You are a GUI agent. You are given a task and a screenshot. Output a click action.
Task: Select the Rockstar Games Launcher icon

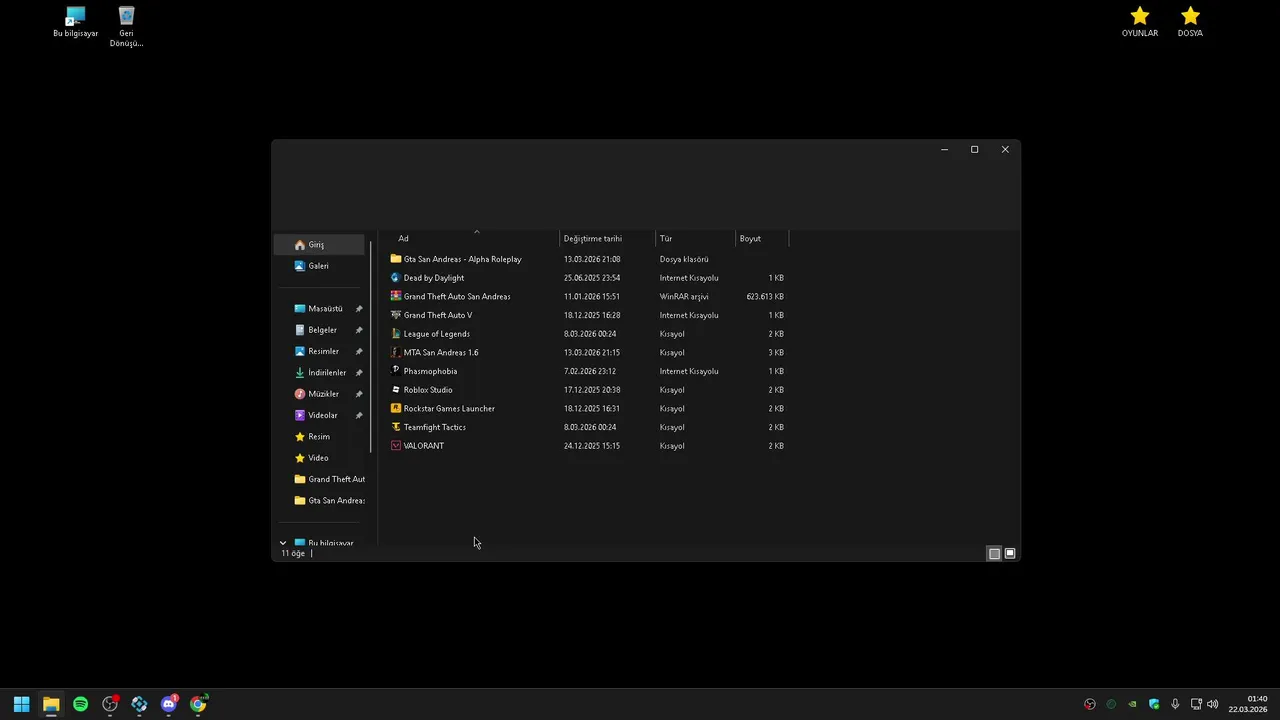coord(396,408)
